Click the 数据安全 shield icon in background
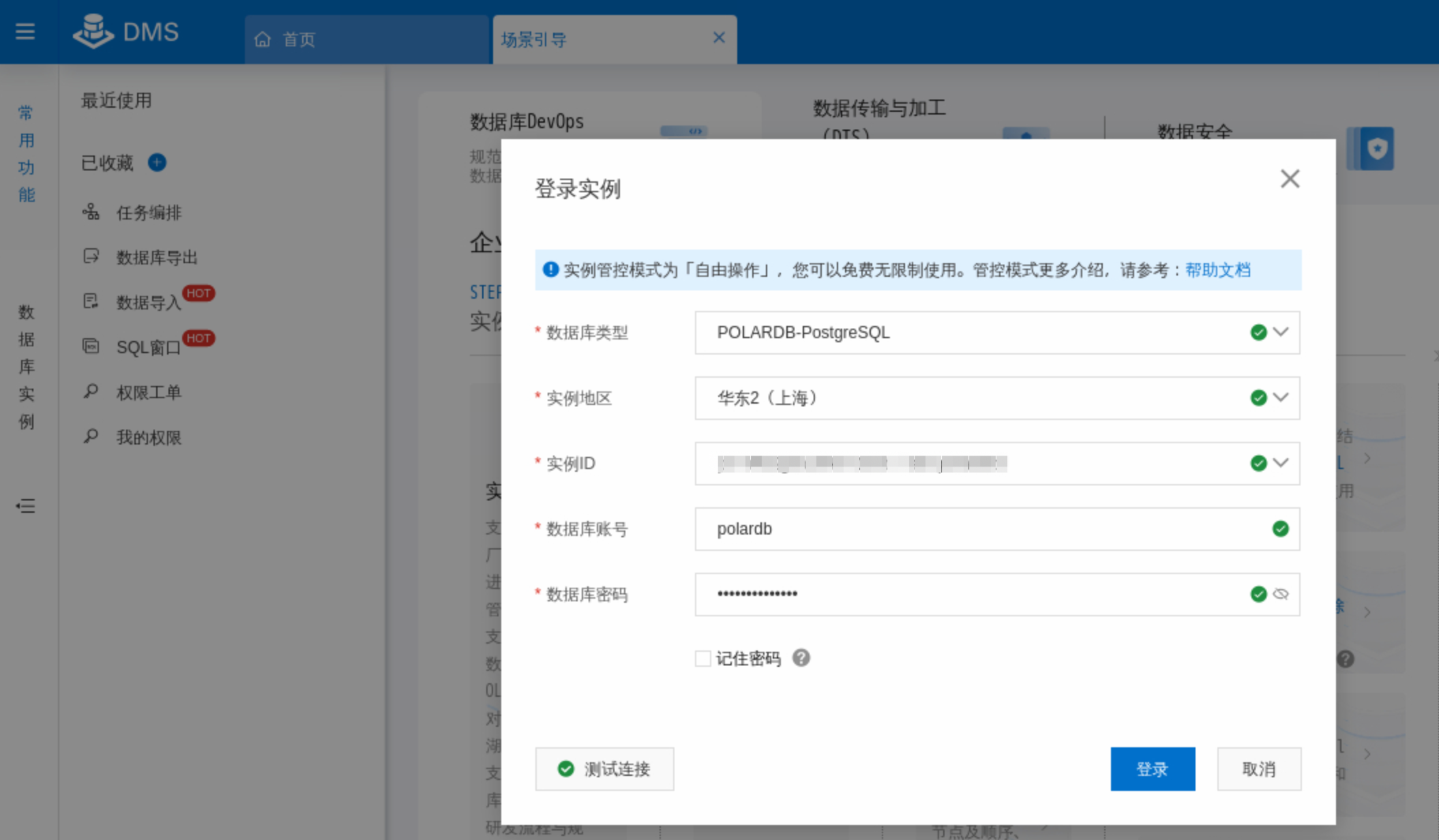 [1371, 148]
